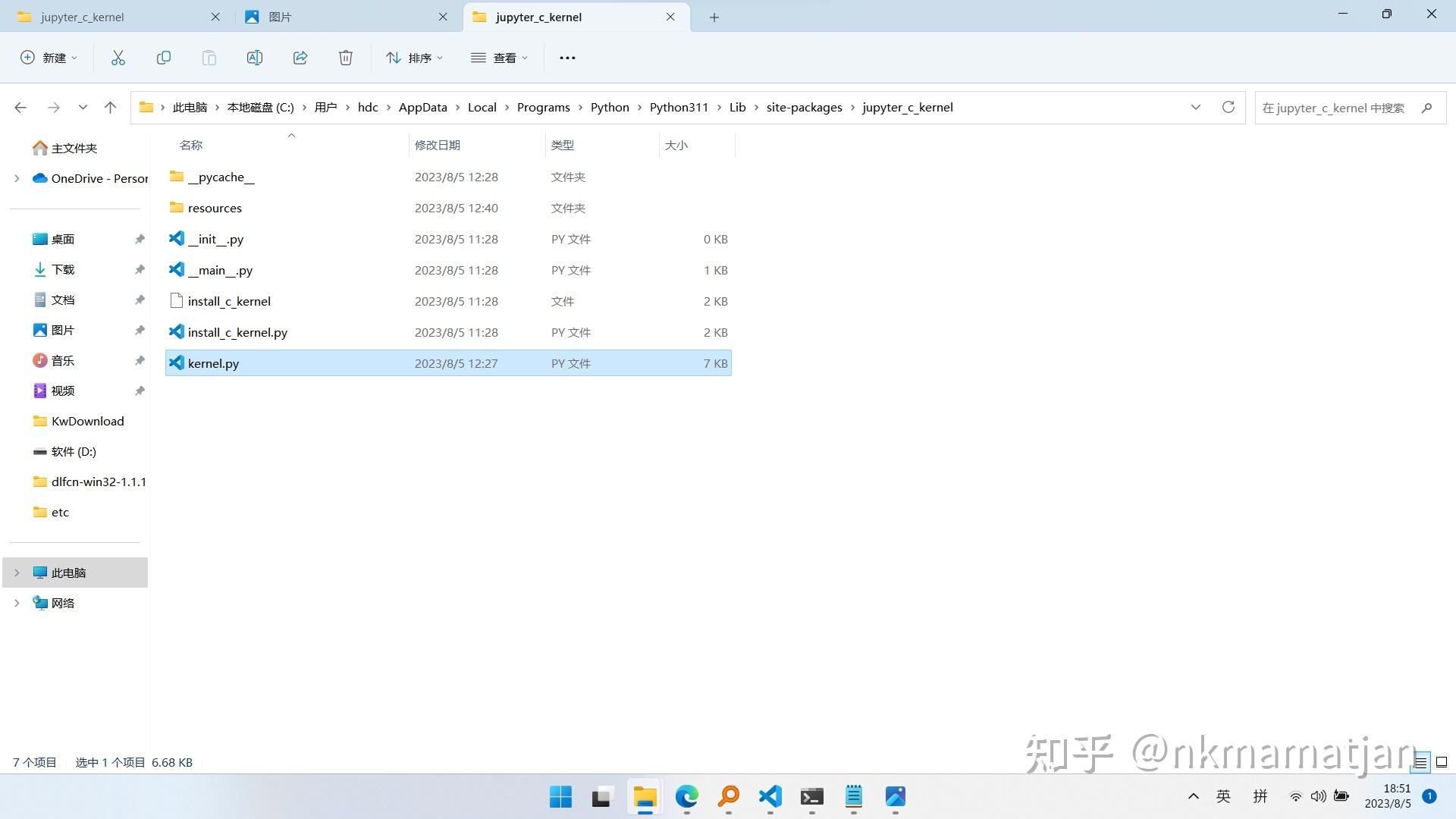Switch to details layout using bottom-right toggle
1456x819 pixels.
1420,762
